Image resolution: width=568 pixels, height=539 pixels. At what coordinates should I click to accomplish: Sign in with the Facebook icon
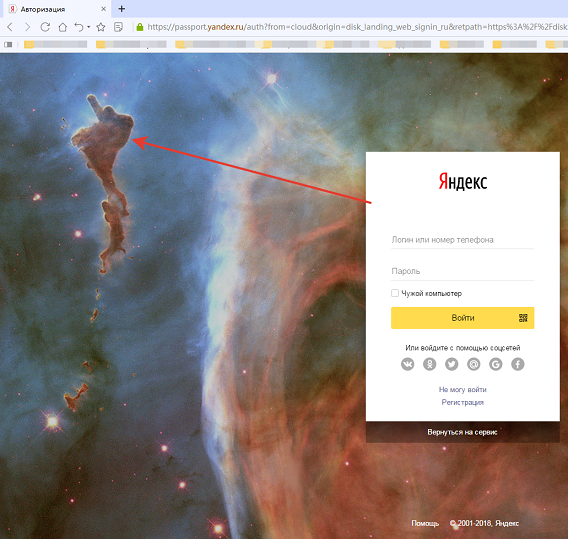coord(518,364)
